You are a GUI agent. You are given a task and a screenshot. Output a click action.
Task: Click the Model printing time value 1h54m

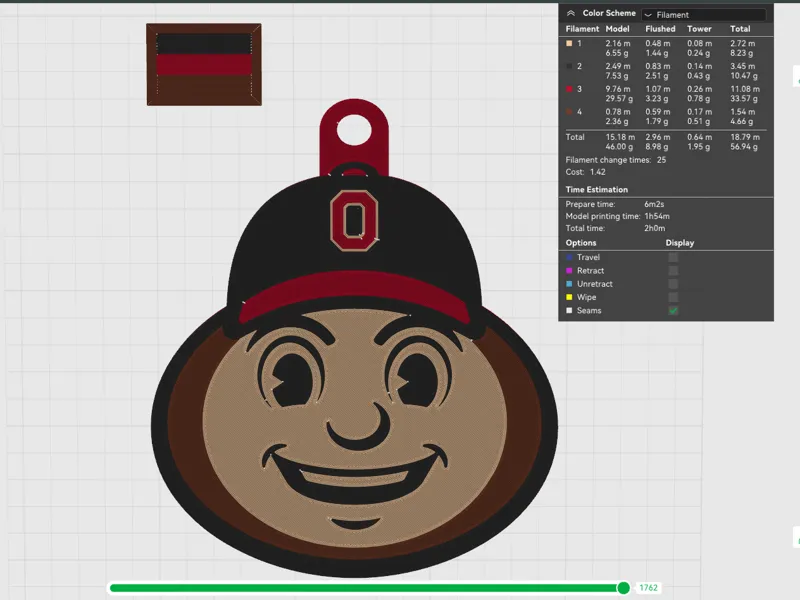pyautogui.click(x=657, y=216)
